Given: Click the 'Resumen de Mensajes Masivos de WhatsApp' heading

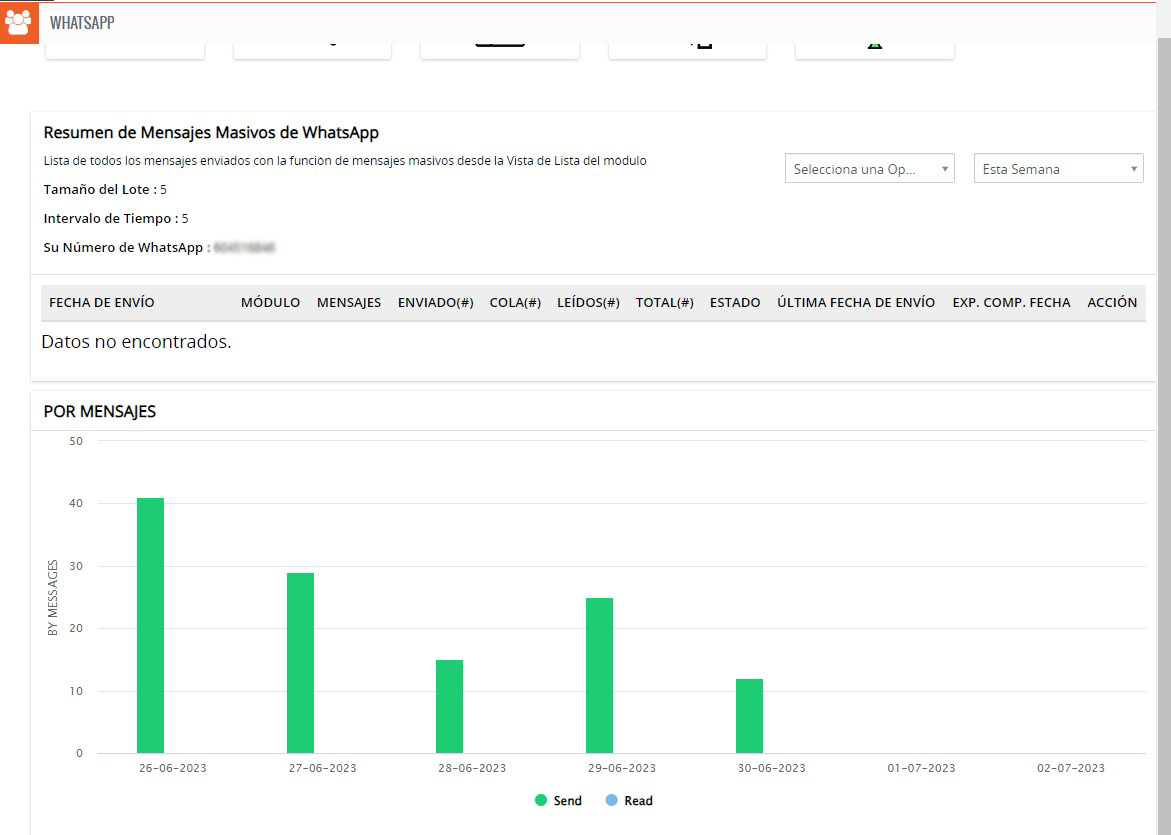Looking at the screenshot, I should tap(211, 133).
